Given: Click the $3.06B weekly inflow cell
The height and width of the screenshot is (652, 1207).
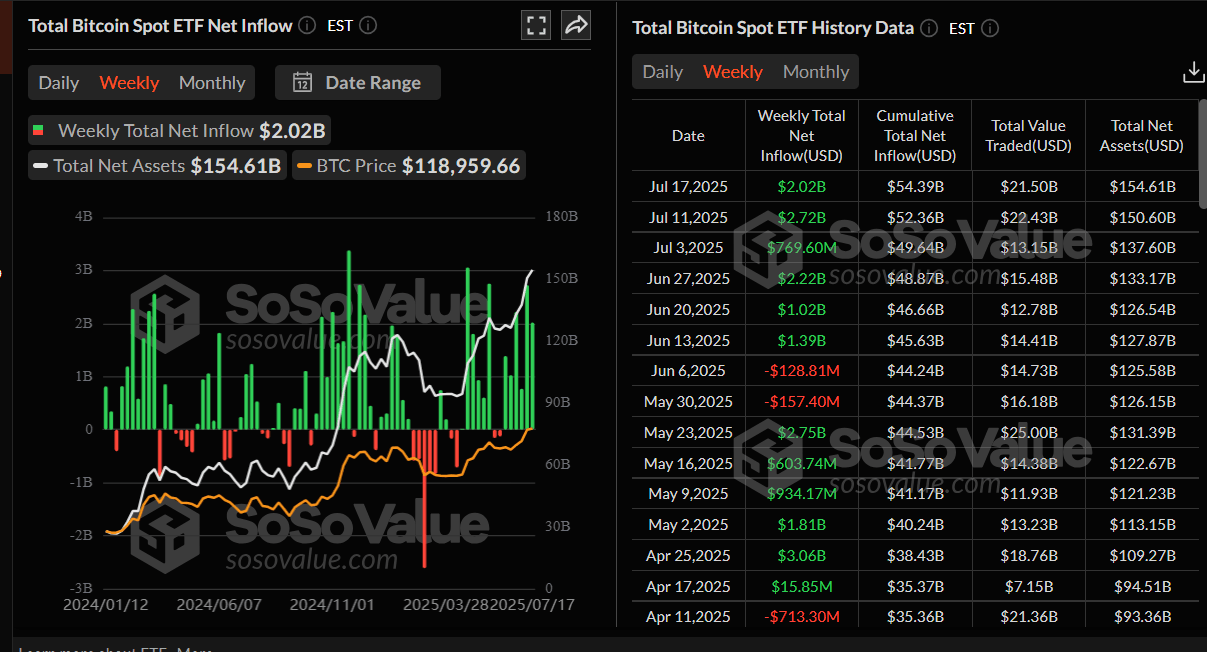Looking at the screenshot, I should pos(801,556).
